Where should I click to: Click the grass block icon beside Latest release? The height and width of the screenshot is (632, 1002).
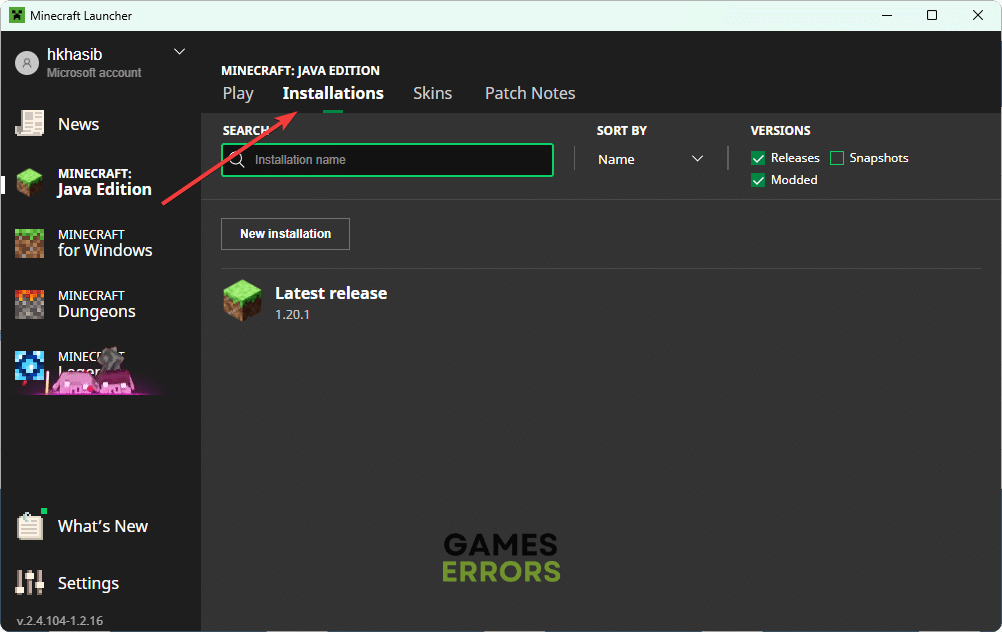click(242, 299)
